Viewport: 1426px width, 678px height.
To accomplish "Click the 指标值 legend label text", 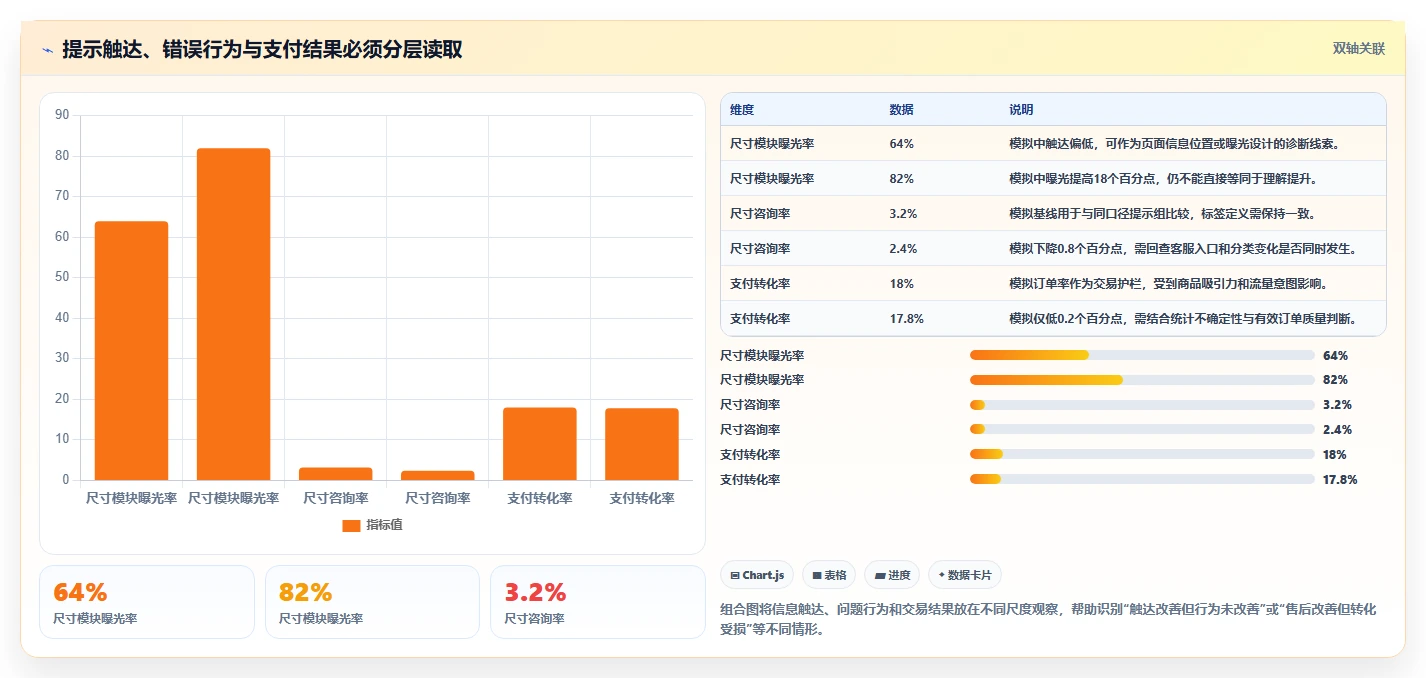I will 384,525.
